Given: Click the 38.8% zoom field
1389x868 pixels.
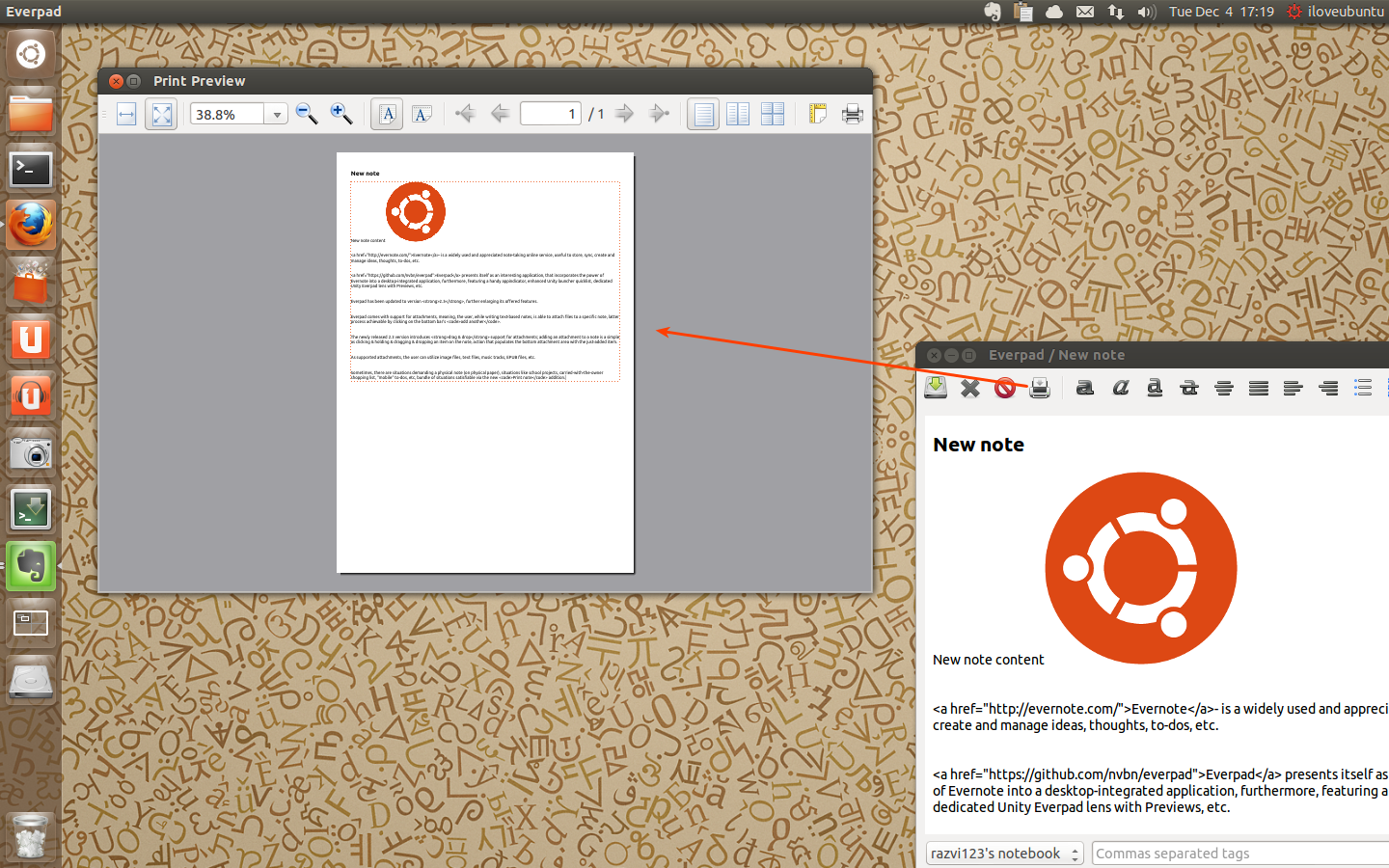Looking at the screenshot, I should 229,114.
